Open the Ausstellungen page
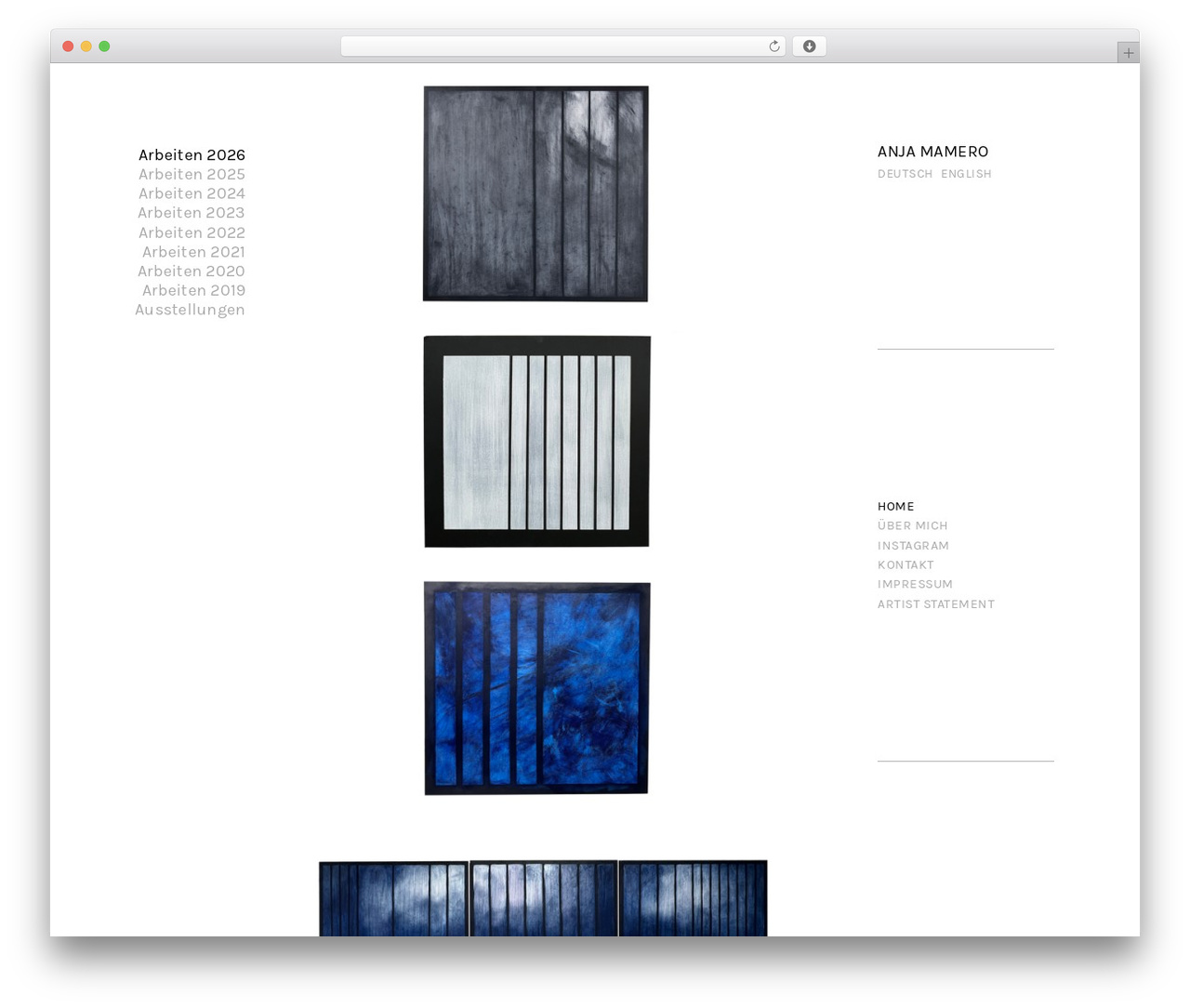The width and height of the screenshot is (1190, 1008). 190,310
